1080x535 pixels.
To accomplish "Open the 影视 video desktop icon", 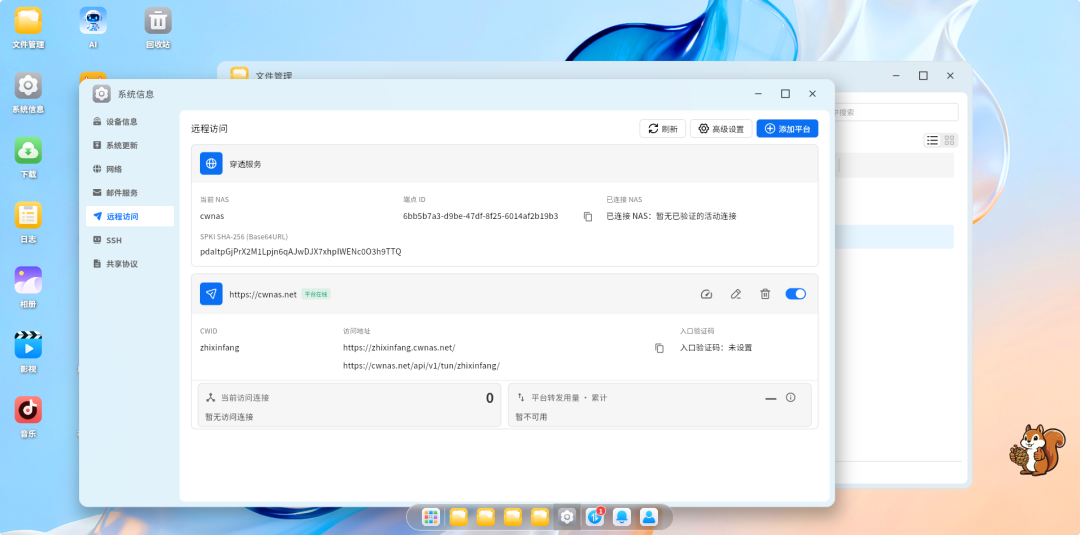I will point(28,353).
